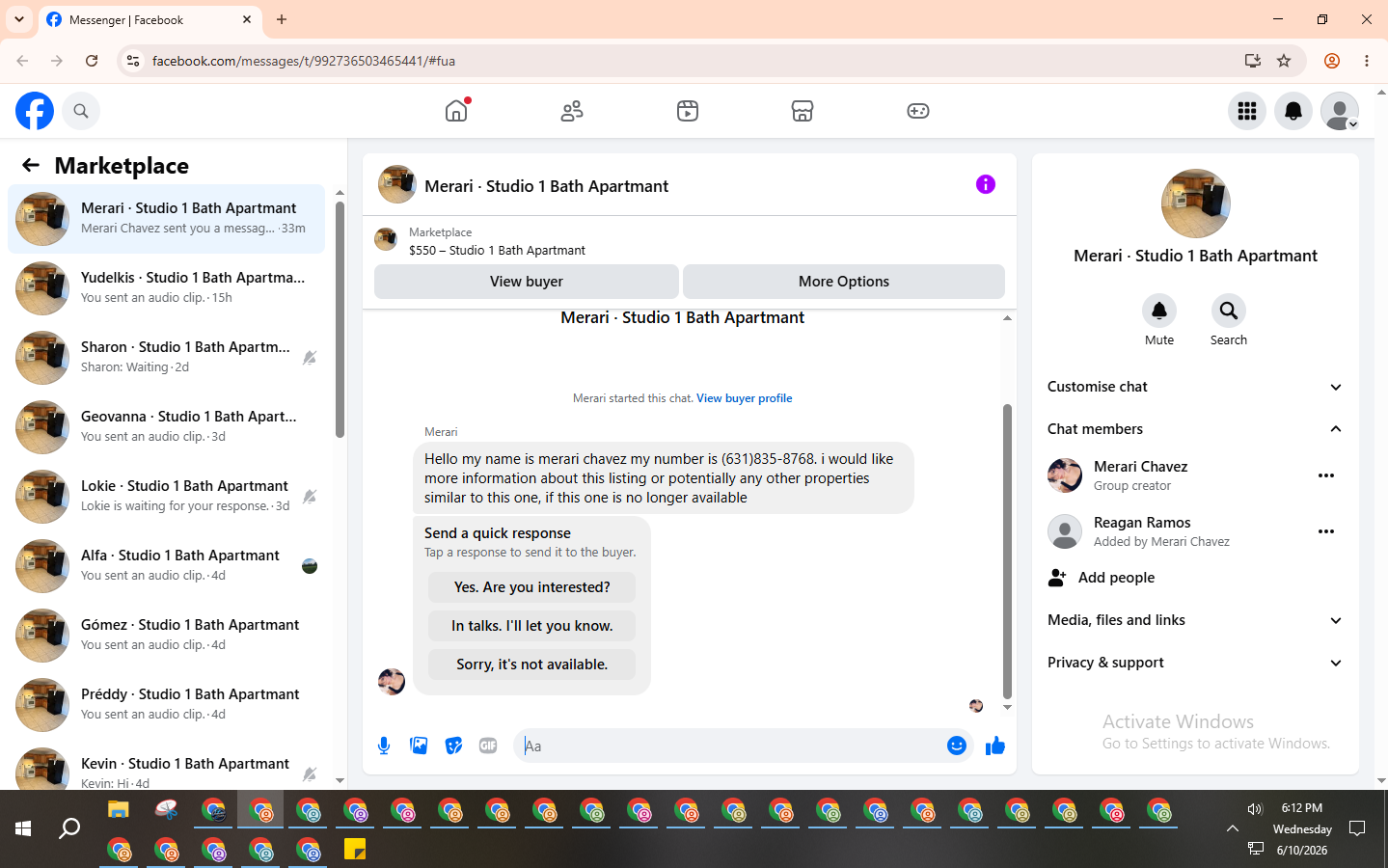This screenshot has height=868, width=1388.
Task: Open Merari Studio 1 Bath Apartmant conversation
Action: (166, 219)
